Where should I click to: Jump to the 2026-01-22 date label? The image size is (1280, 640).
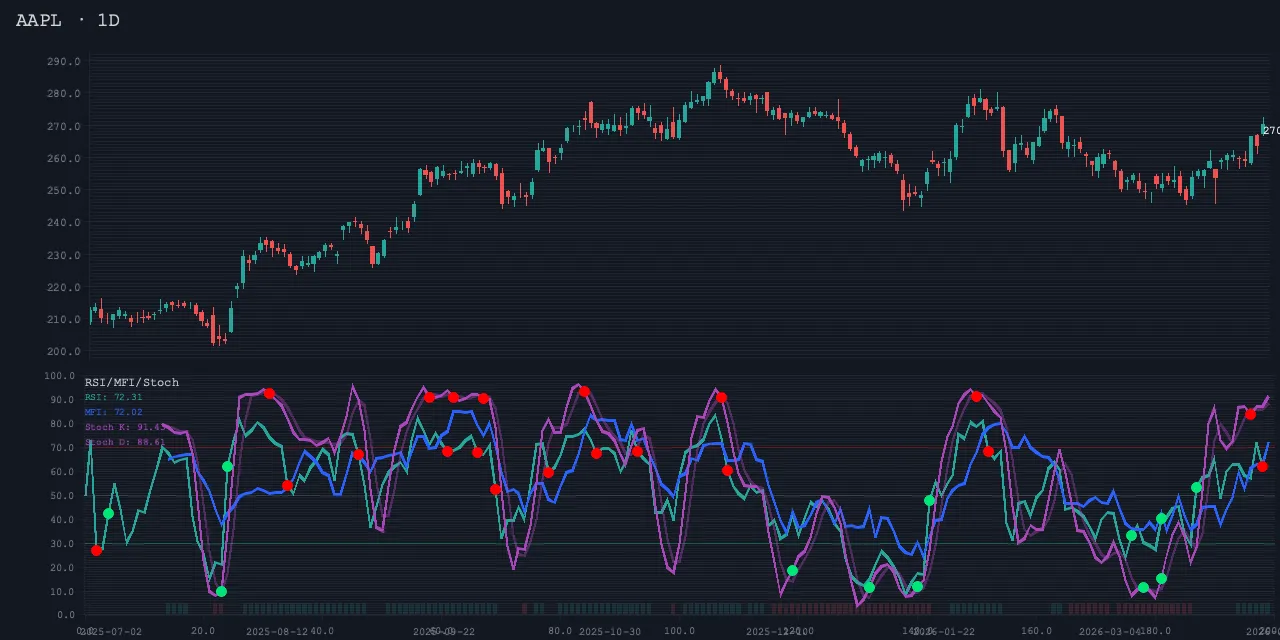tap(945, 632)
